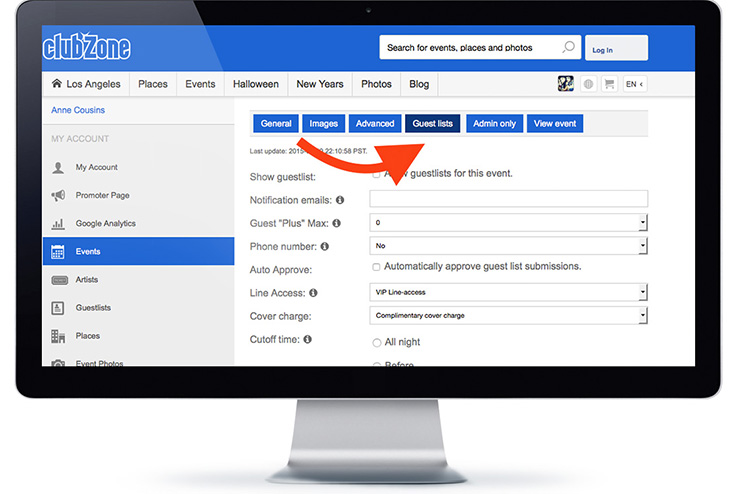The height and width of the screenshot is (494, 738).
Task: Open the Guest Plus Max dropdown
Action: 508,223
